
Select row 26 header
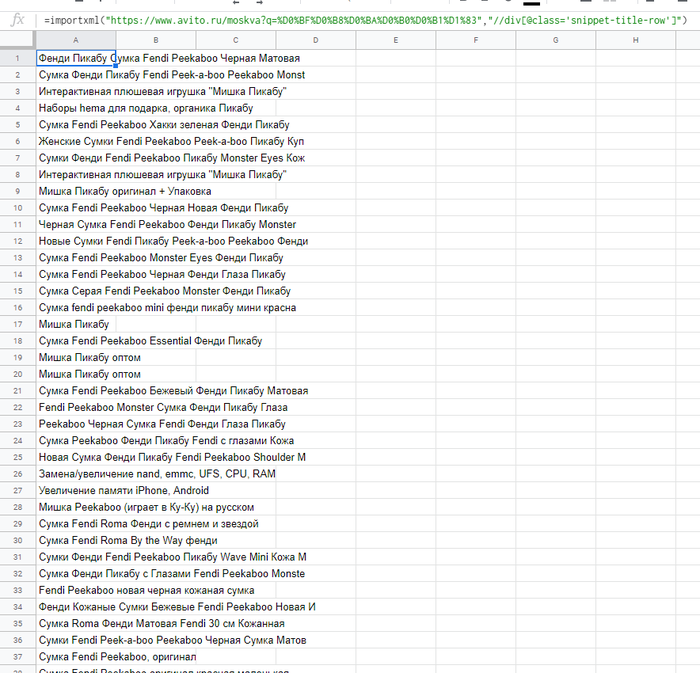(17, 473)
